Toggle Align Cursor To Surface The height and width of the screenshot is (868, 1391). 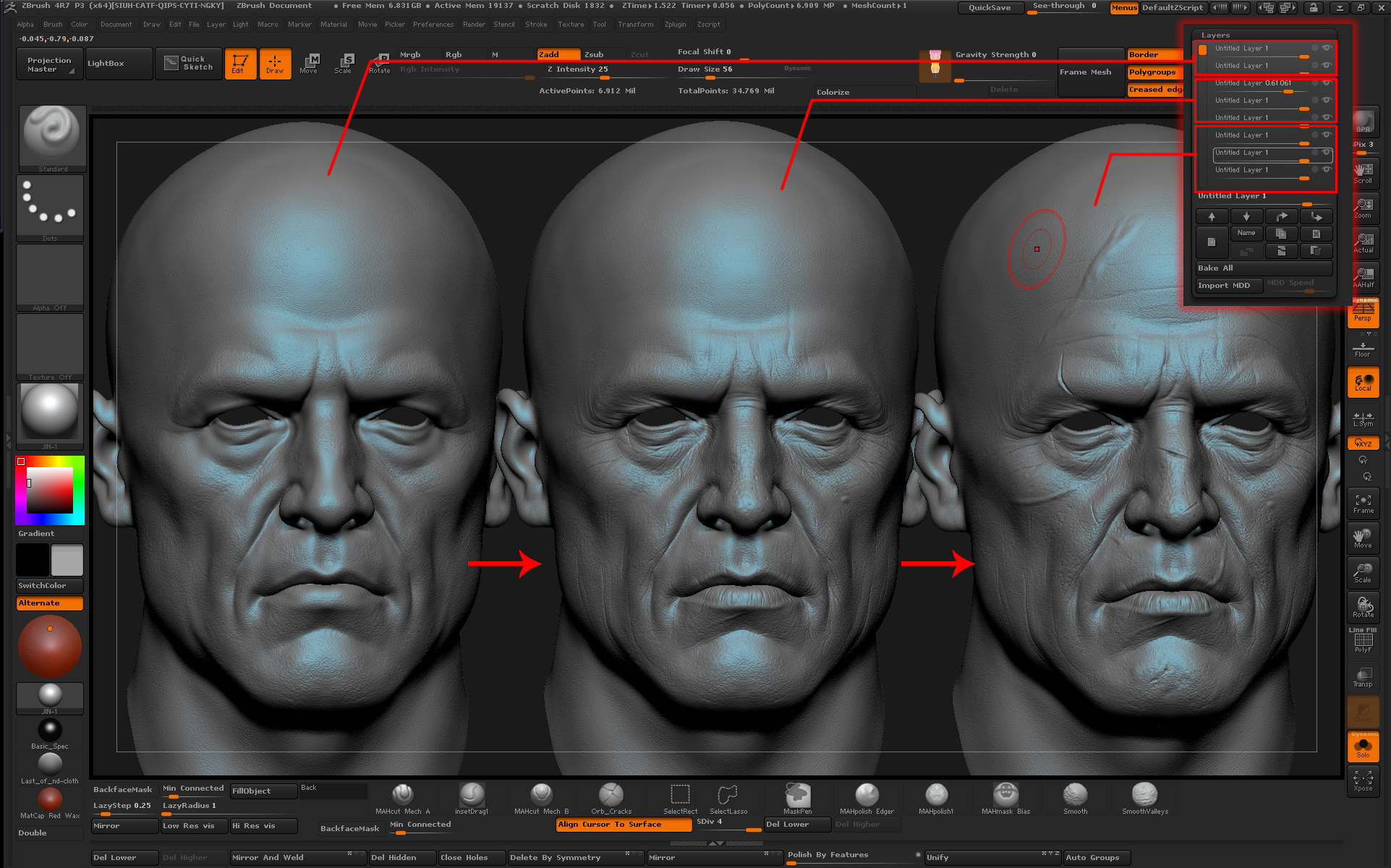tap(624, 825)
